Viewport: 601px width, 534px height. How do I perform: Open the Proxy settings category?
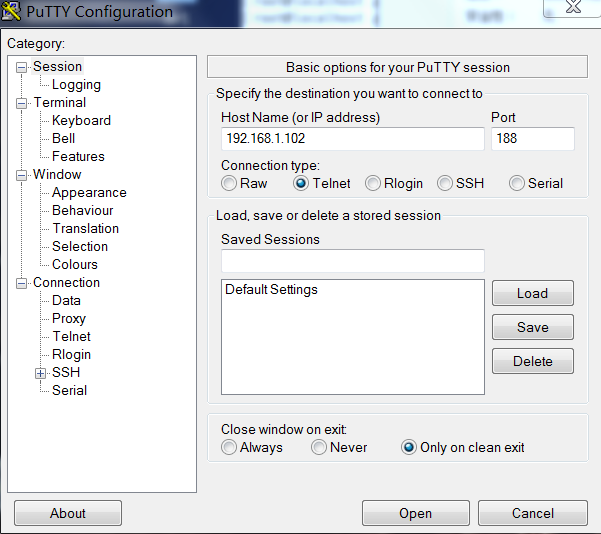pyautogui.click(x=69, y=319)
